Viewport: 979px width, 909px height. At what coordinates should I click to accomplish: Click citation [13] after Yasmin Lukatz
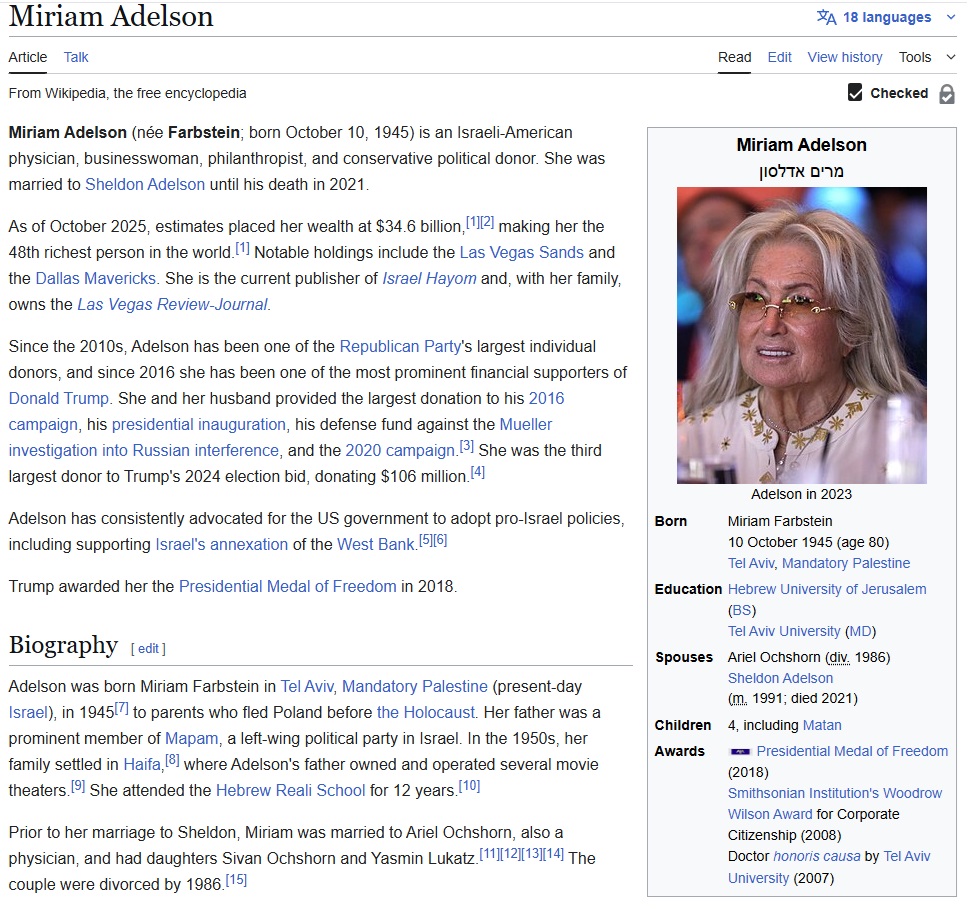tap(532, 854)
